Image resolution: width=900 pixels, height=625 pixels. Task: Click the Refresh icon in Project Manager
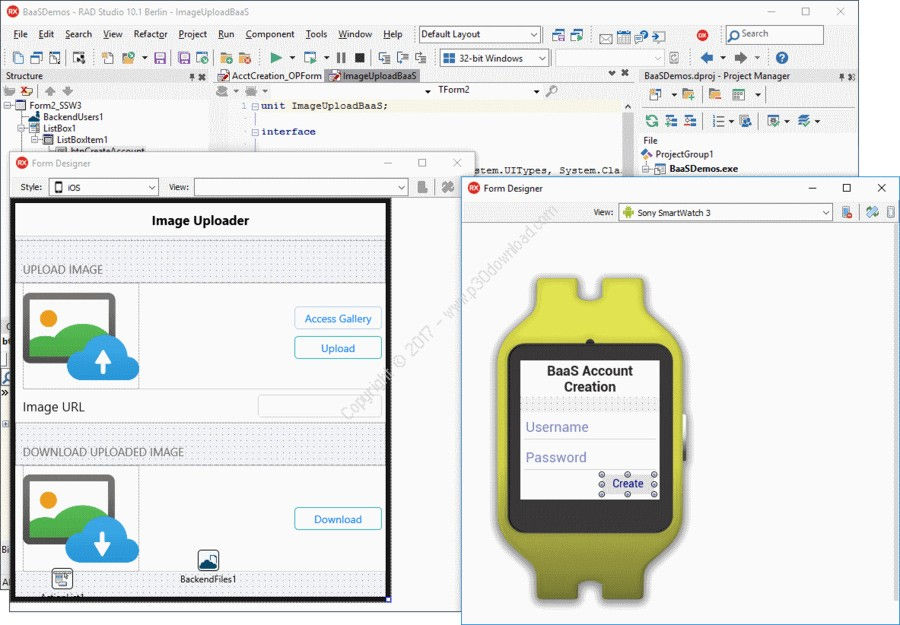[651, 121]
